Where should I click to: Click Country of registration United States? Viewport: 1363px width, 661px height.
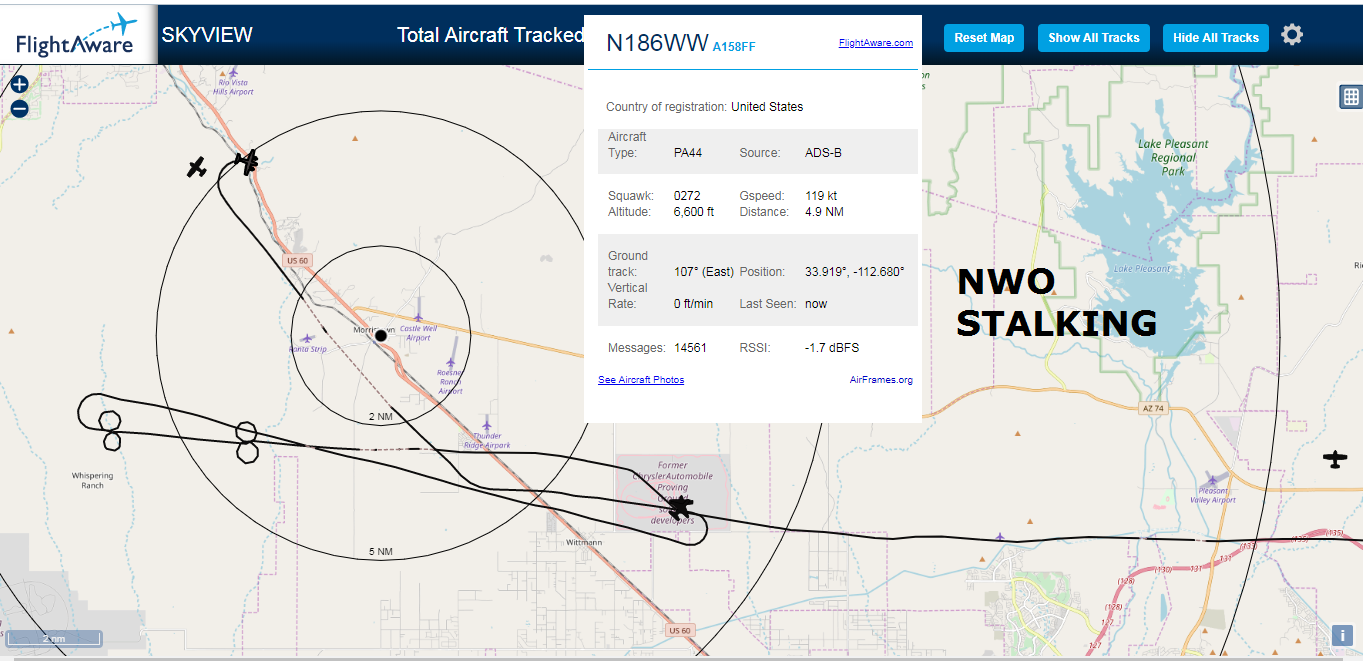click(704, 107)
